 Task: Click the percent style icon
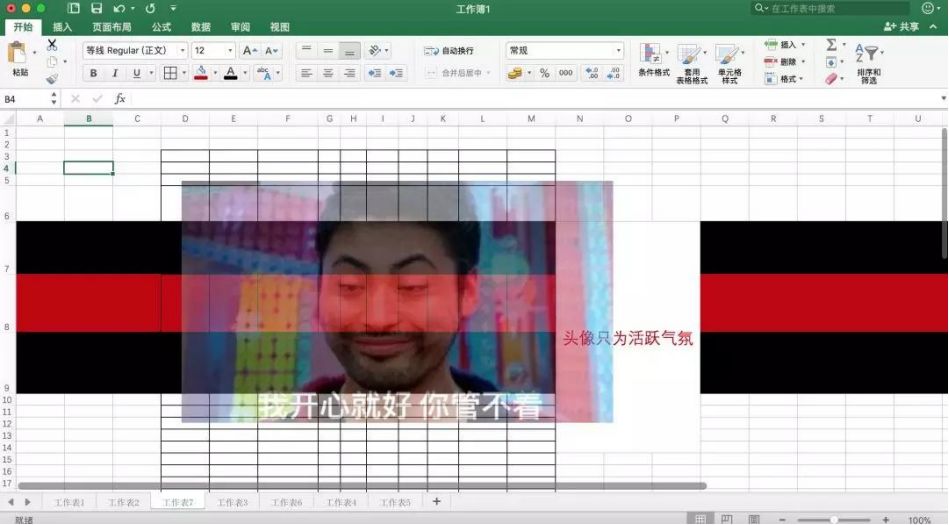[545, 73]
